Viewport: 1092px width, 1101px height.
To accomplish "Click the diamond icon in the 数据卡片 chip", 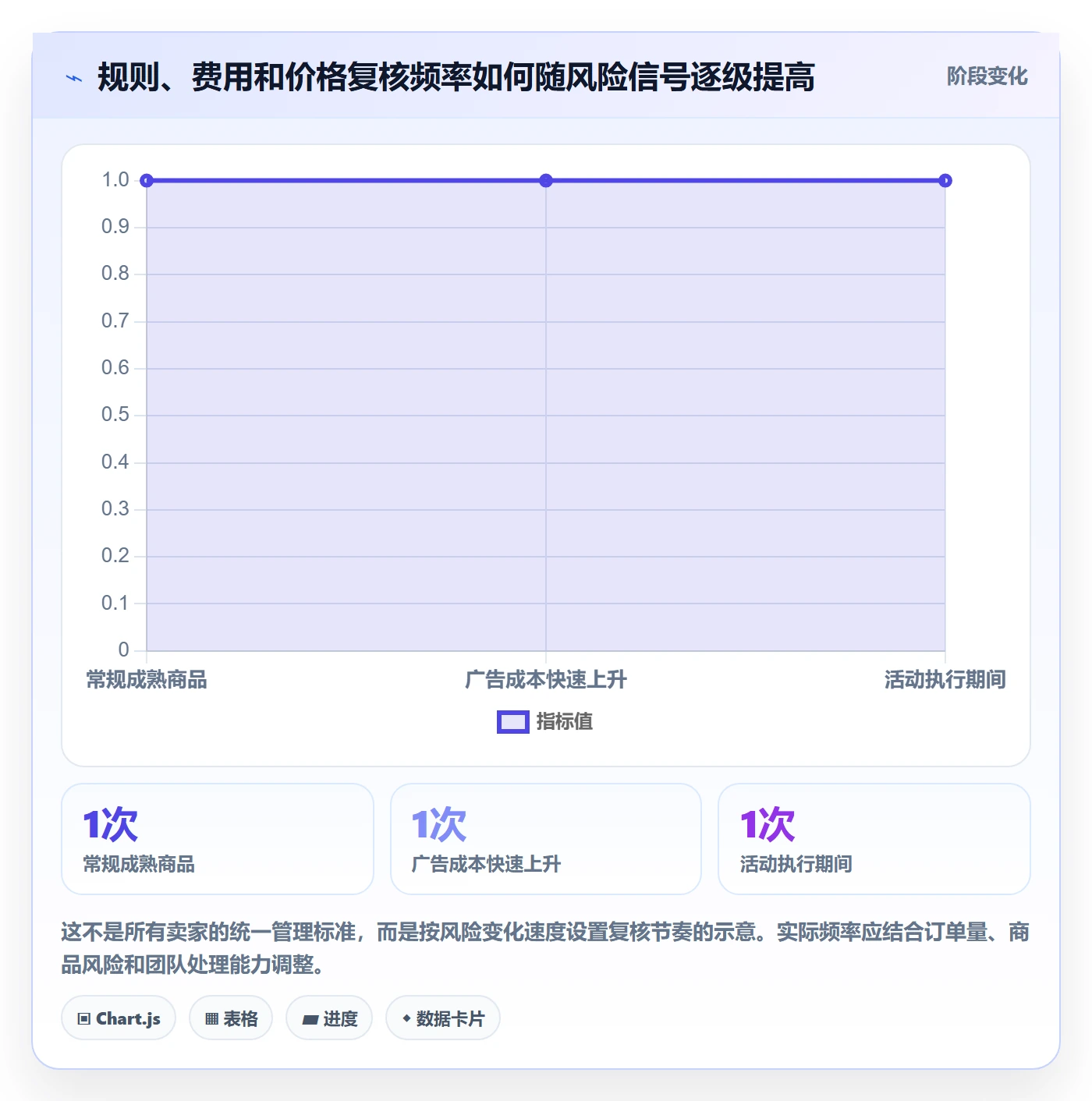I will click(406, 1018).
